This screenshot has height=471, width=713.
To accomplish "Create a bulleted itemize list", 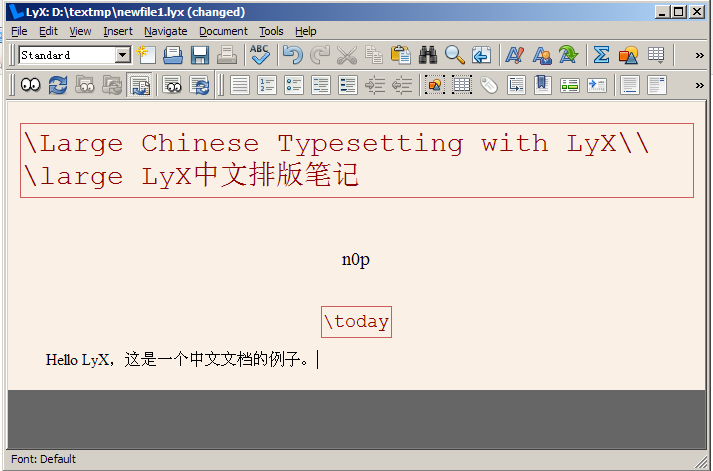I will [x=294, y=85].
